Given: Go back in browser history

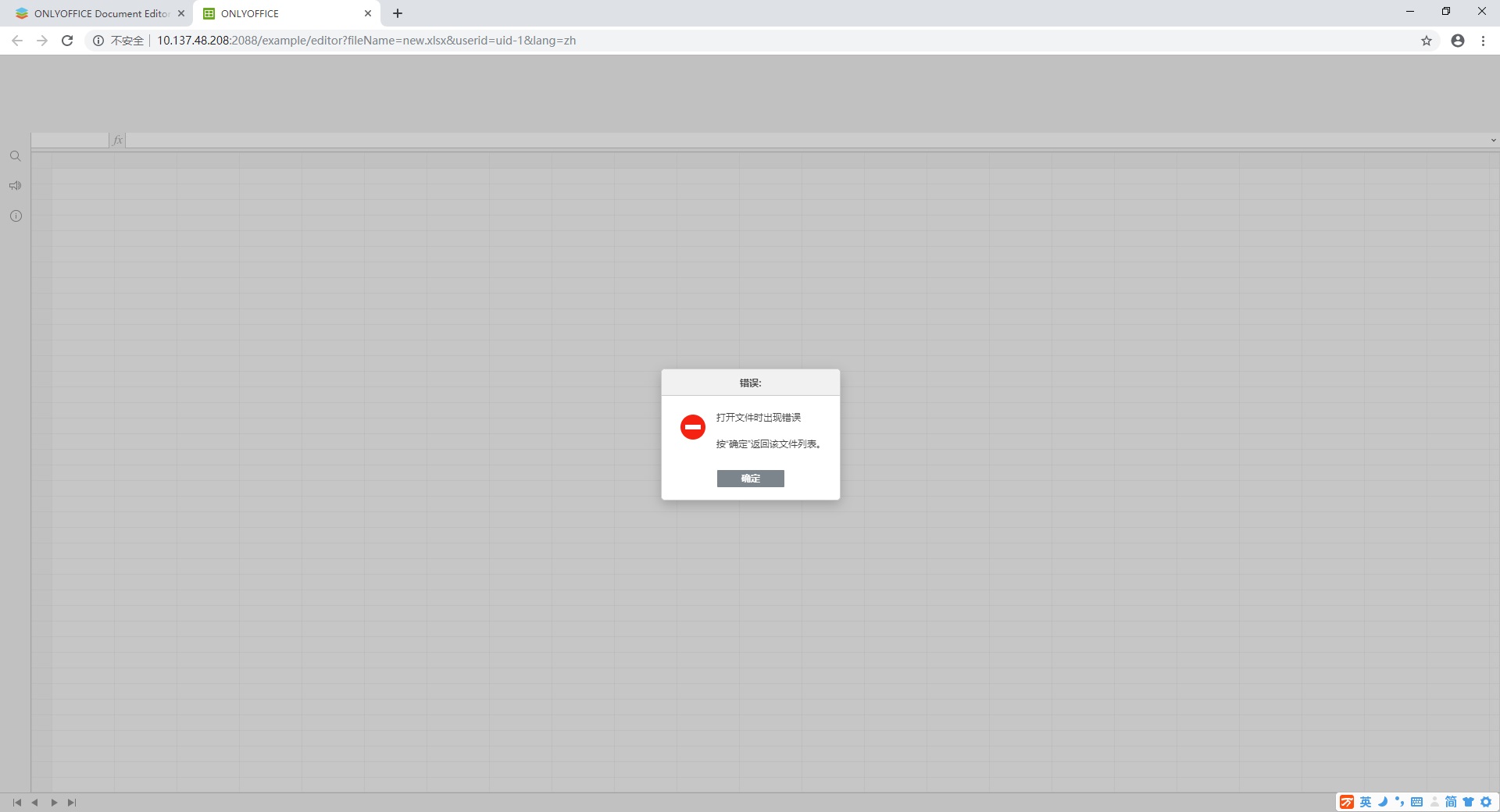Looking at the screenshot, I should coord(17,41).
